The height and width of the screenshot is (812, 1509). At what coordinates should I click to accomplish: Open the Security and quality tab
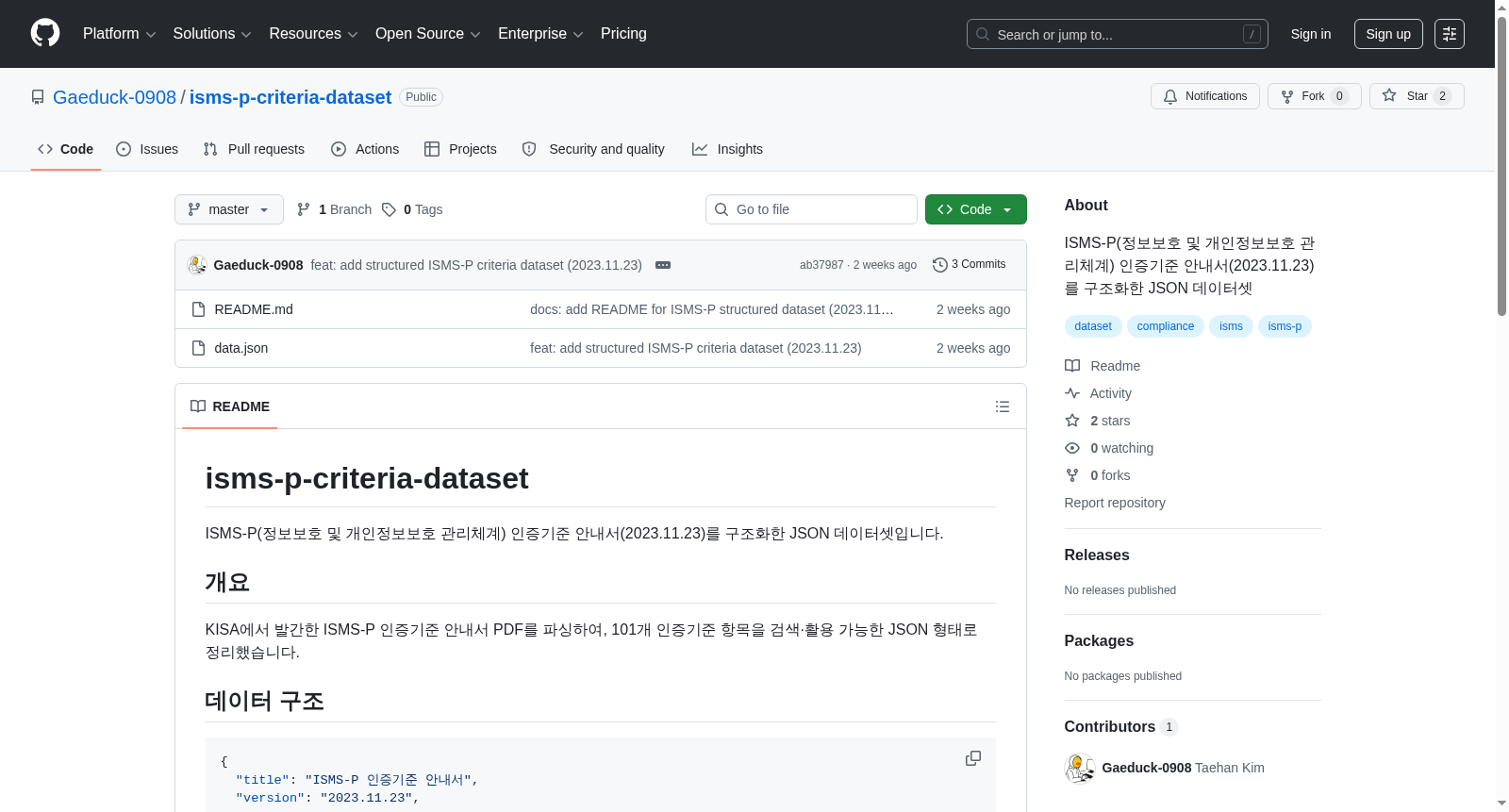(x=593, y=149)
